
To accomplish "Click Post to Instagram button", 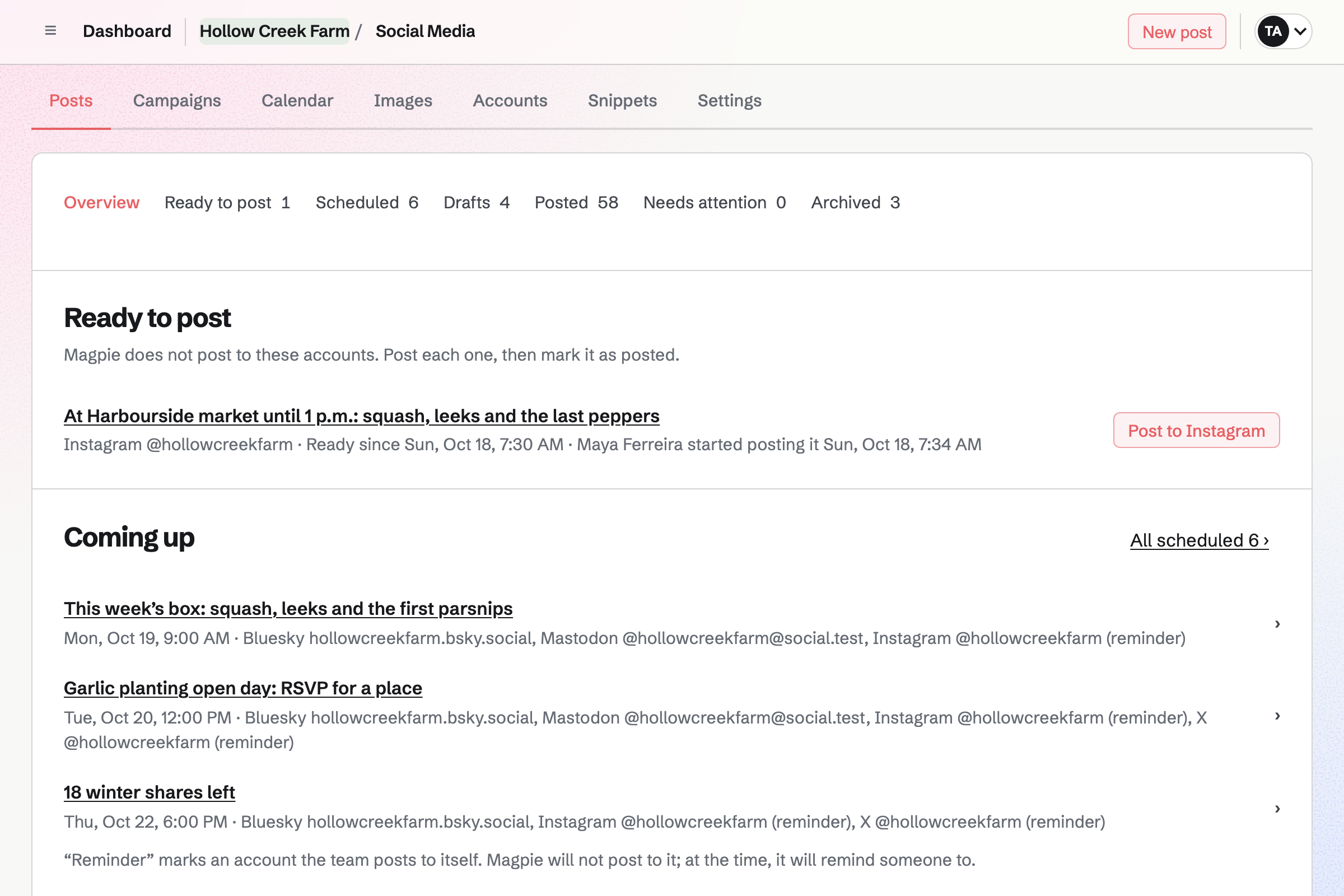I will [1196, 430].
